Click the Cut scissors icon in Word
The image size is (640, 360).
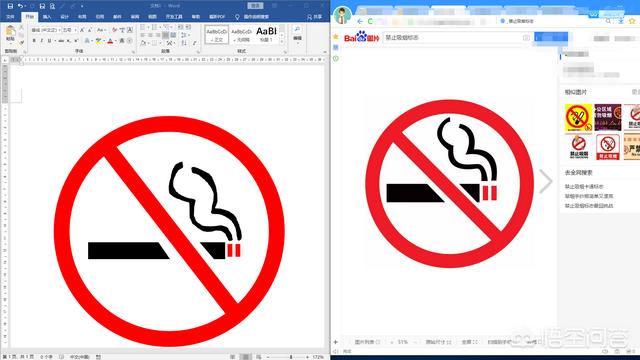[x=22, y=28]
